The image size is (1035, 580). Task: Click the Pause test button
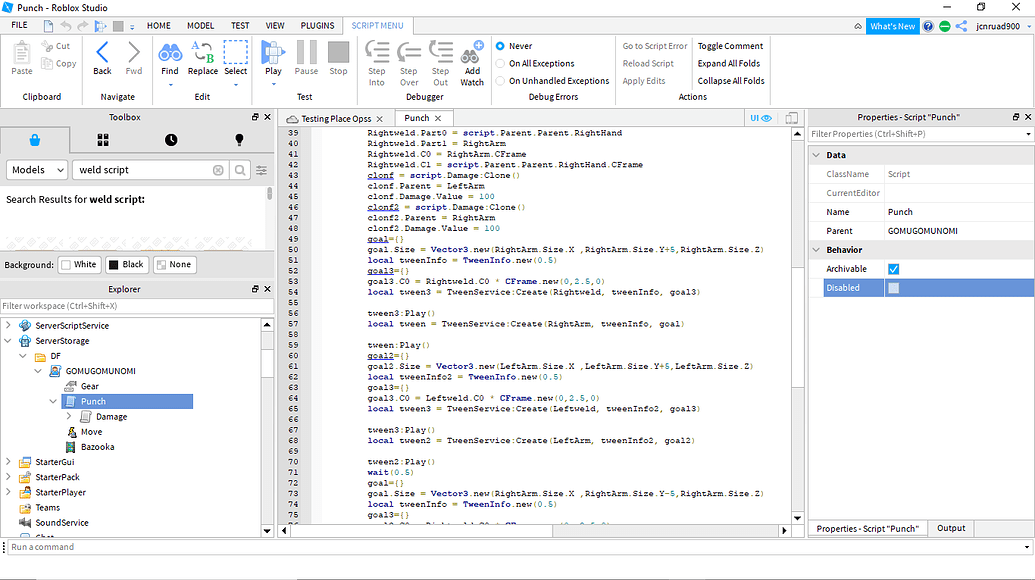point(306,52)
